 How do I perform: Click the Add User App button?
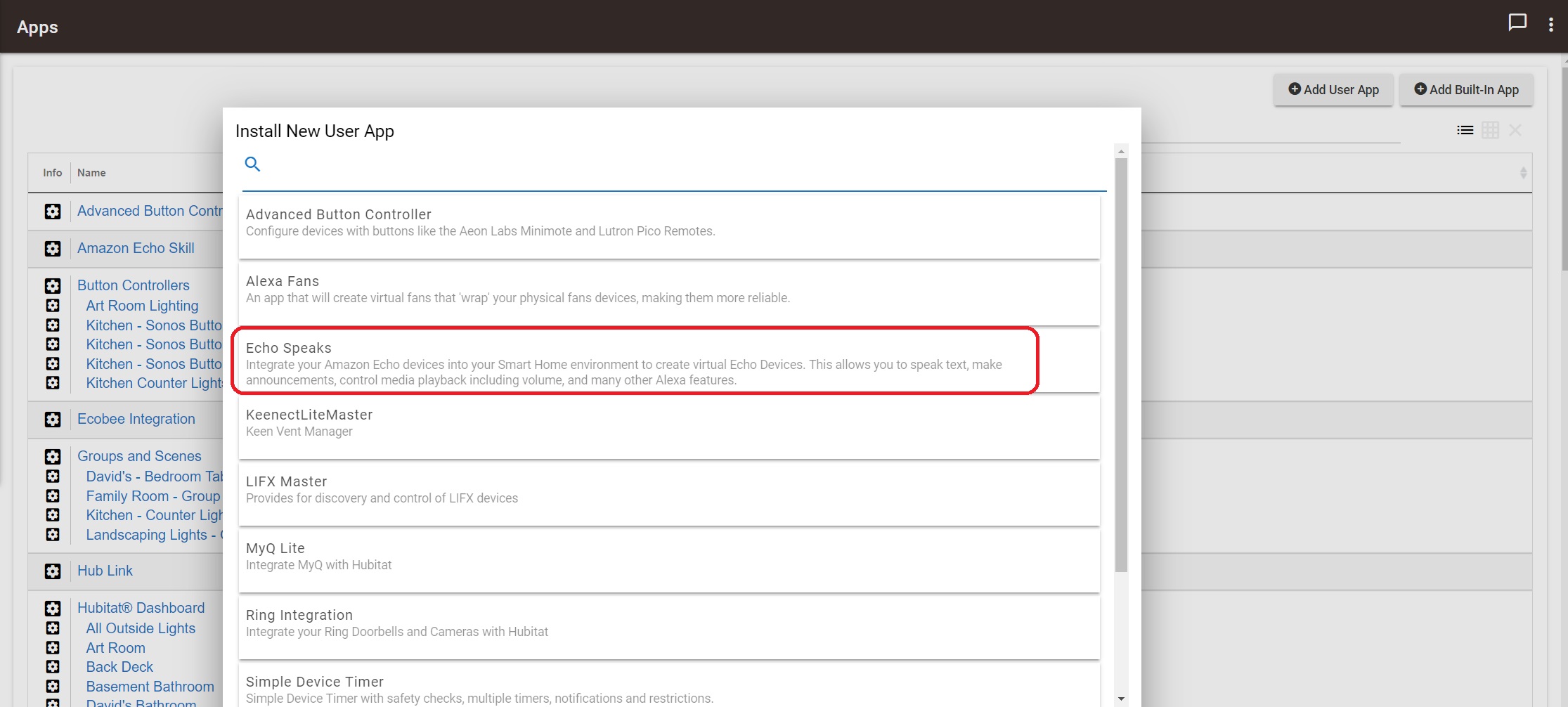click(x=1333, y=89)
